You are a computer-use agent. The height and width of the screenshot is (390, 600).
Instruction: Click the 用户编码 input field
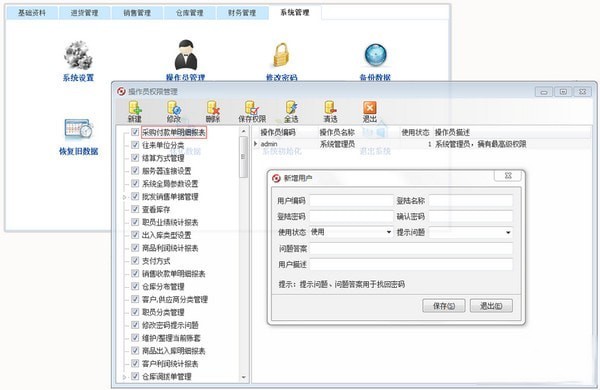[351, 201]
